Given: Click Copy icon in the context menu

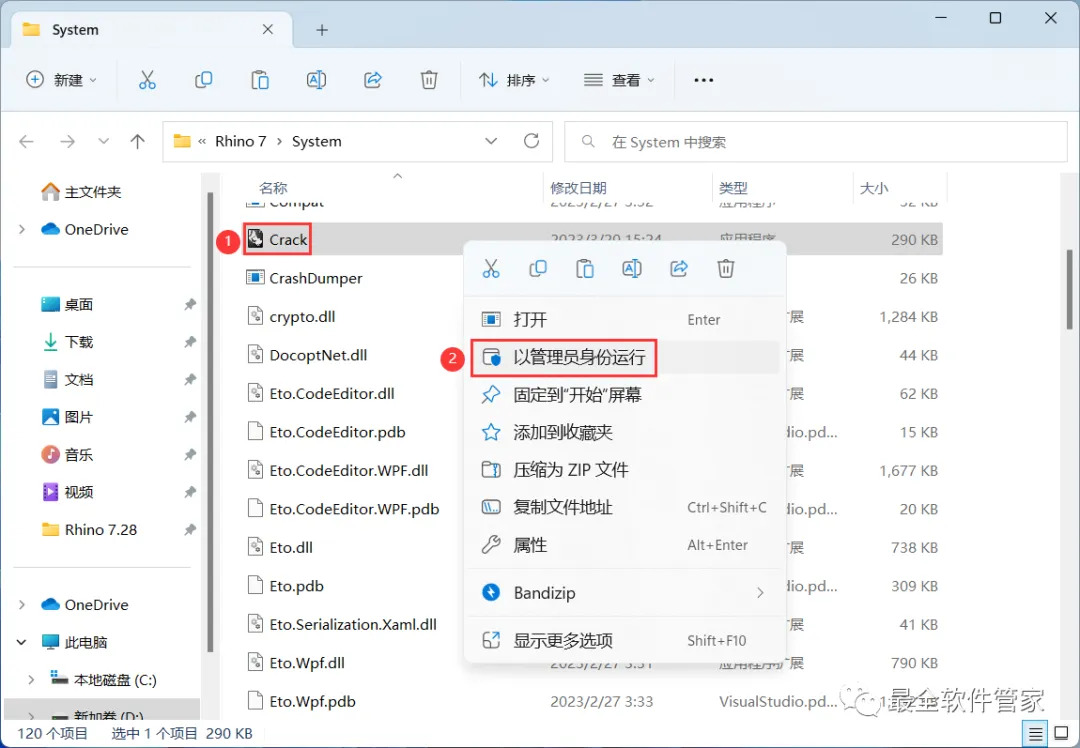Looking at the screenshot, I should tap(538, 268).
